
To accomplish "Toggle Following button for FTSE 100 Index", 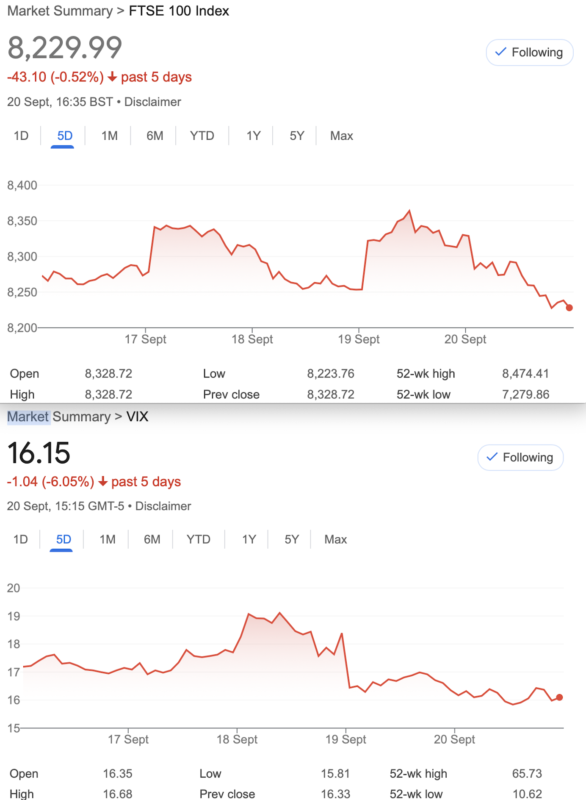I will [529, 53].
